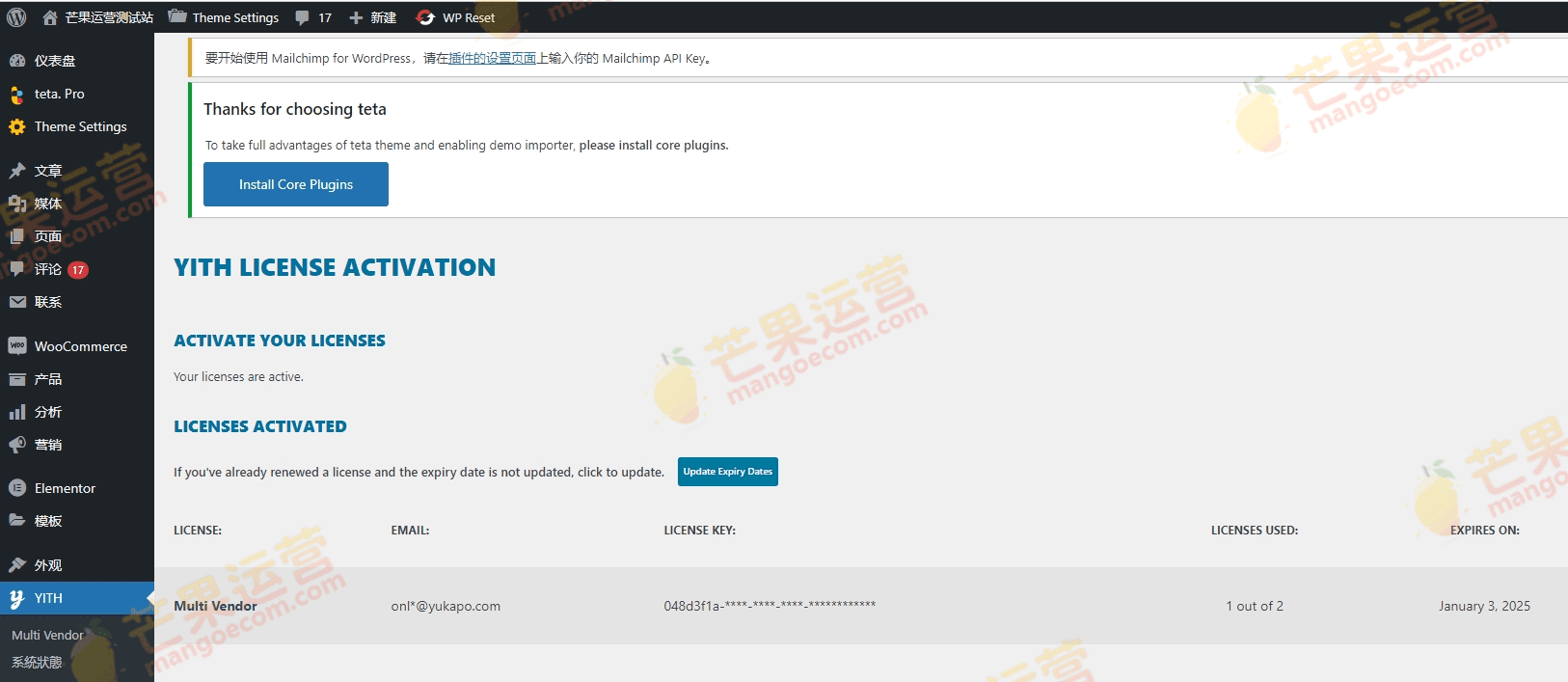Click the Theme Settings folder icon in admin bar
The width and height of the screenshot is (1568, 682).
[x=177, y=16]
